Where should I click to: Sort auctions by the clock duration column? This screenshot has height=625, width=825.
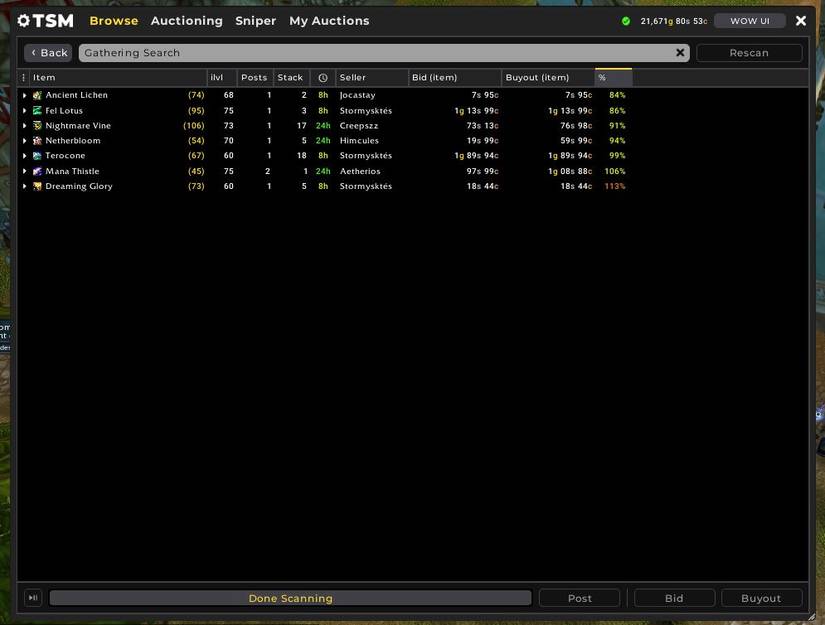click(321, 75)
